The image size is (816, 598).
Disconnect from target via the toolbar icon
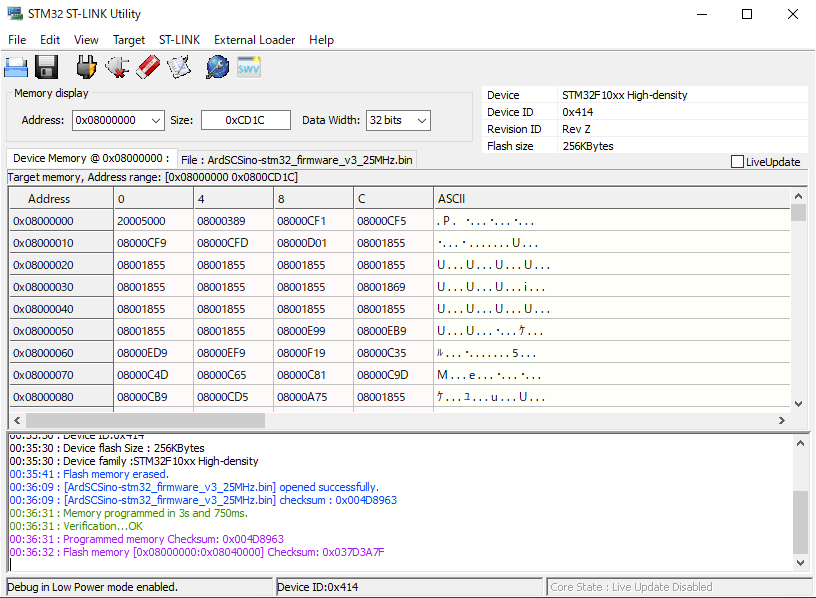117,68
